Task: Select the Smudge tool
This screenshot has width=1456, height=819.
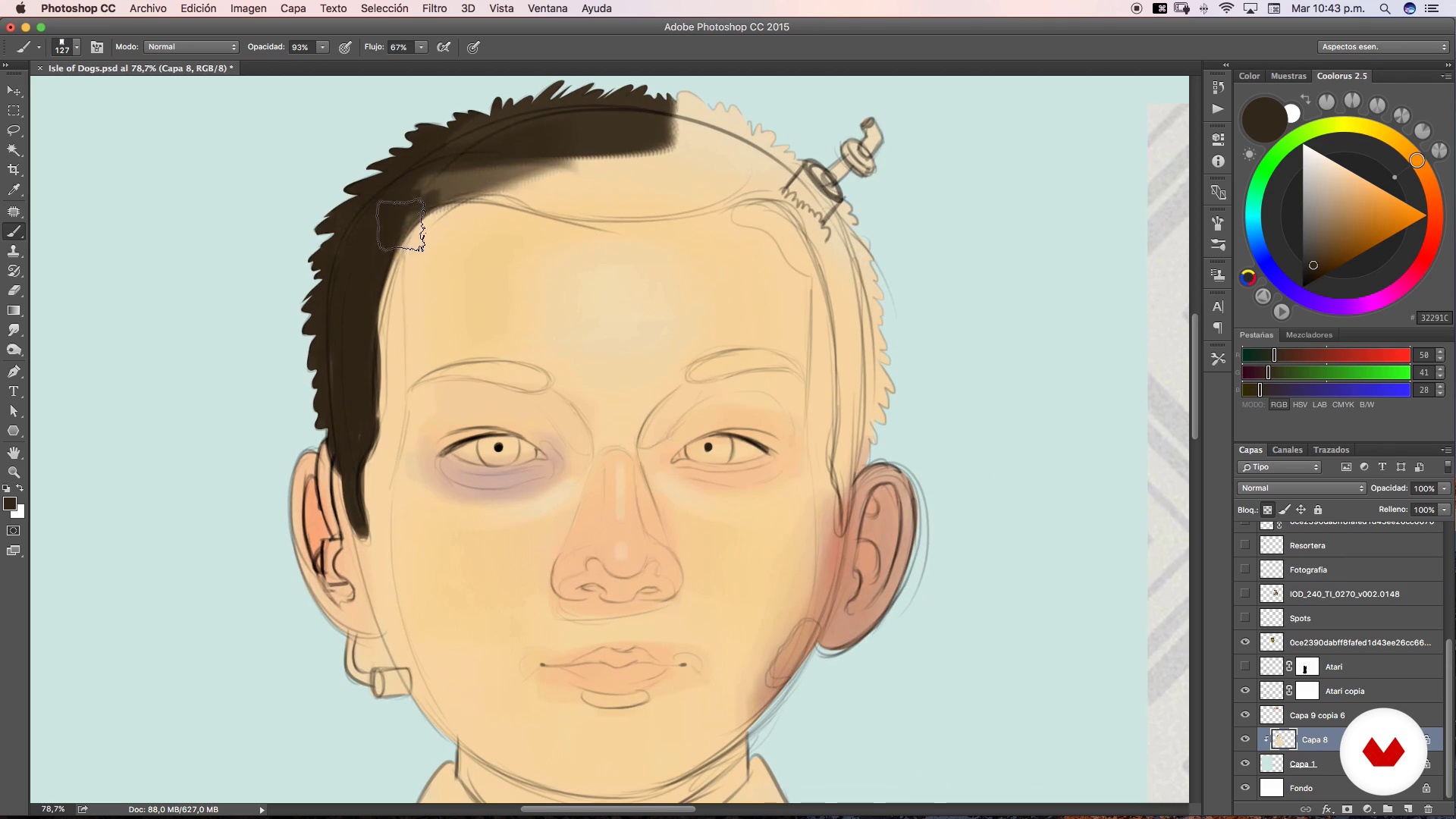Action: [x=14, y=331]
